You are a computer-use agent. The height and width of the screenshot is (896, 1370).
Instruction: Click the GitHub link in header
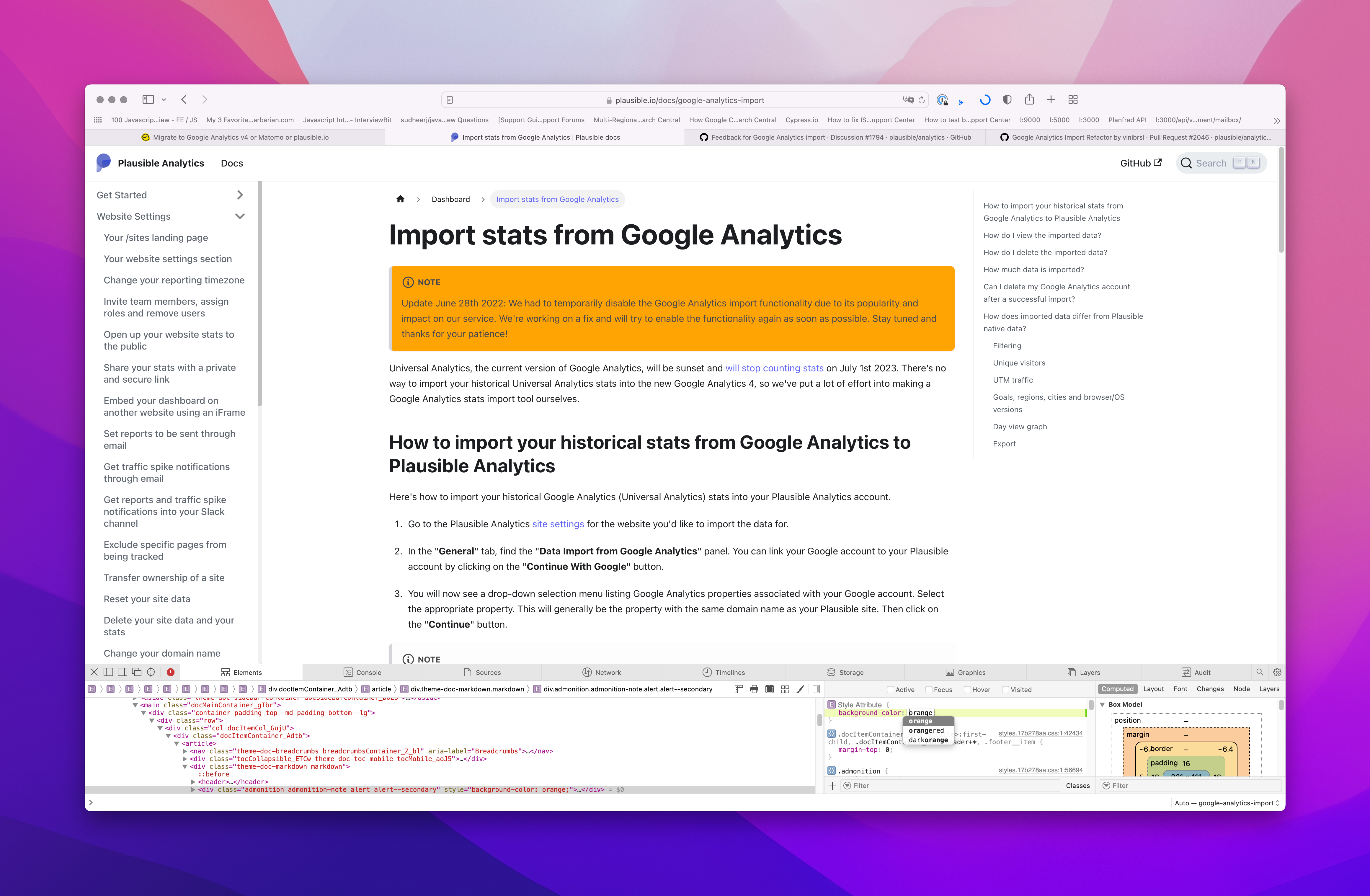(x=1140, y=164)
